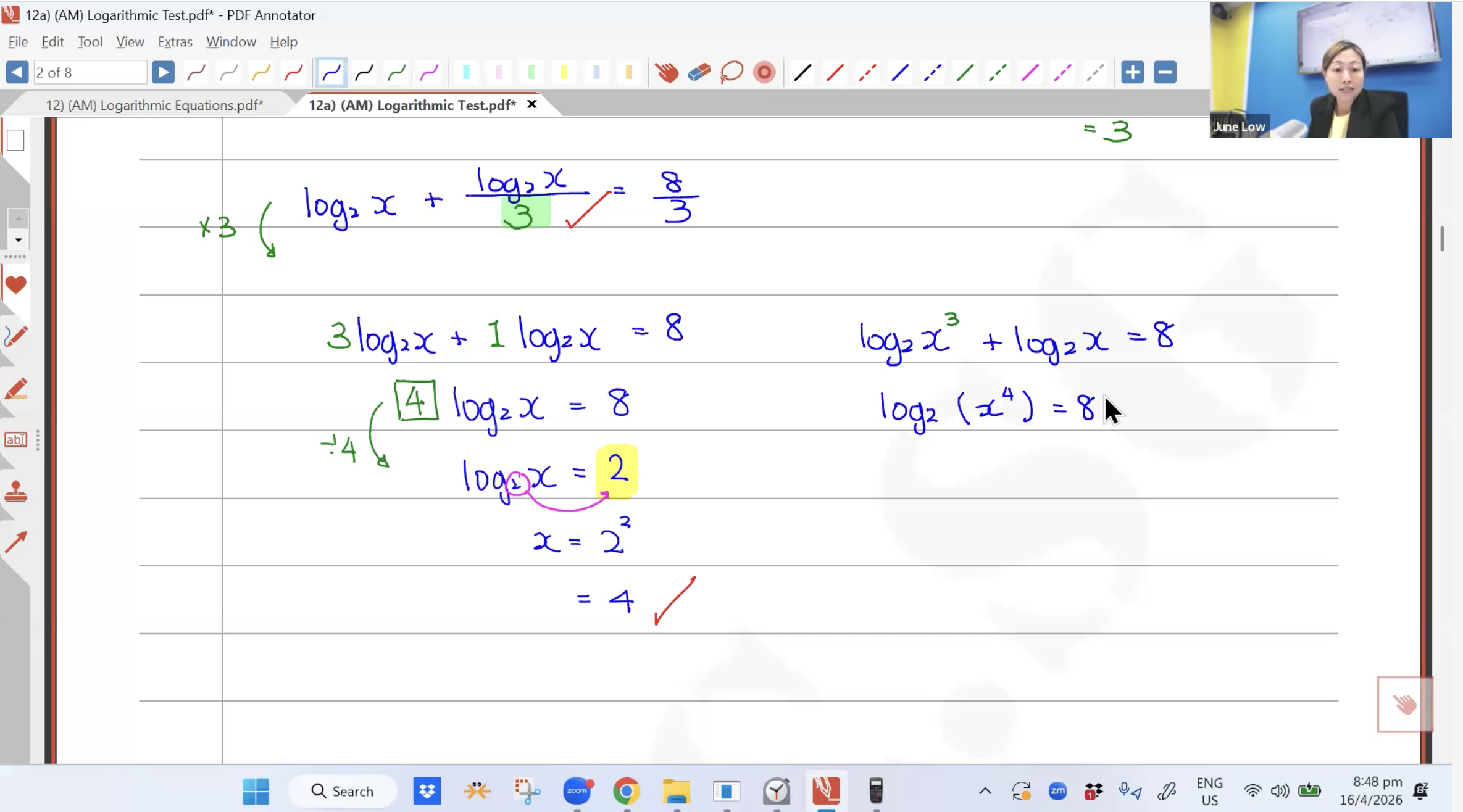Viewport: 1463px width, 812px height.
Task: Click the page number field
Action: (90, 73)
